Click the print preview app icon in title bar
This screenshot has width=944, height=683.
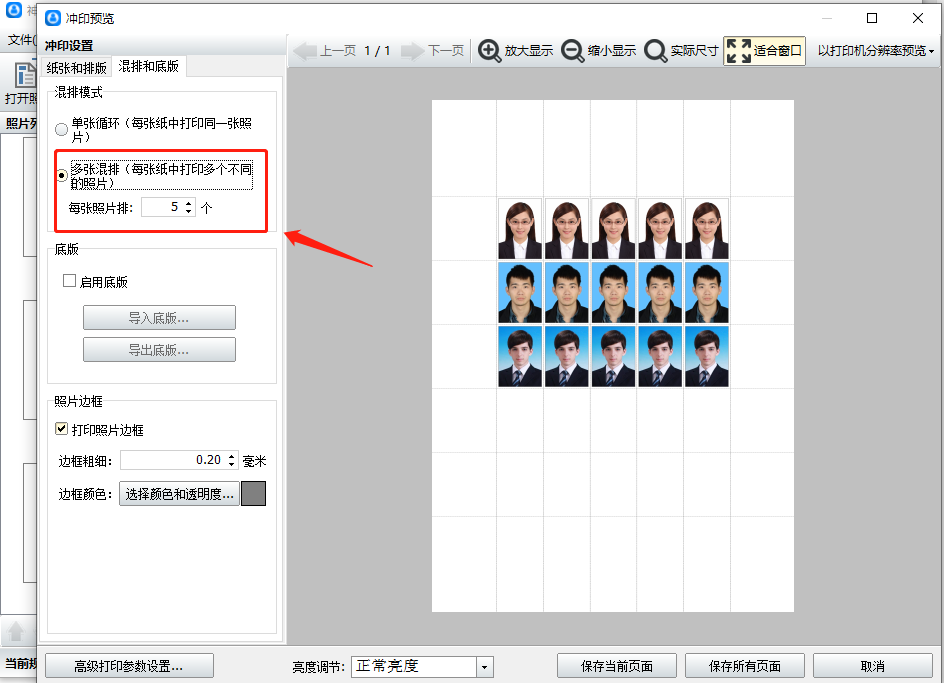click(x=53, y=18)
